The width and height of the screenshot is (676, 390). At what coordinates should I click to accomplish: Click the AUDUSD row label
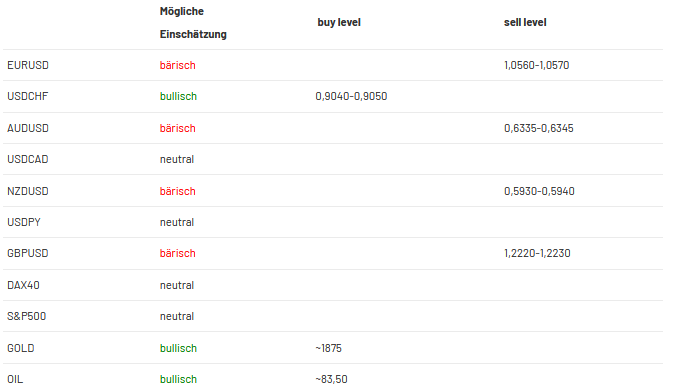[28, 128]
